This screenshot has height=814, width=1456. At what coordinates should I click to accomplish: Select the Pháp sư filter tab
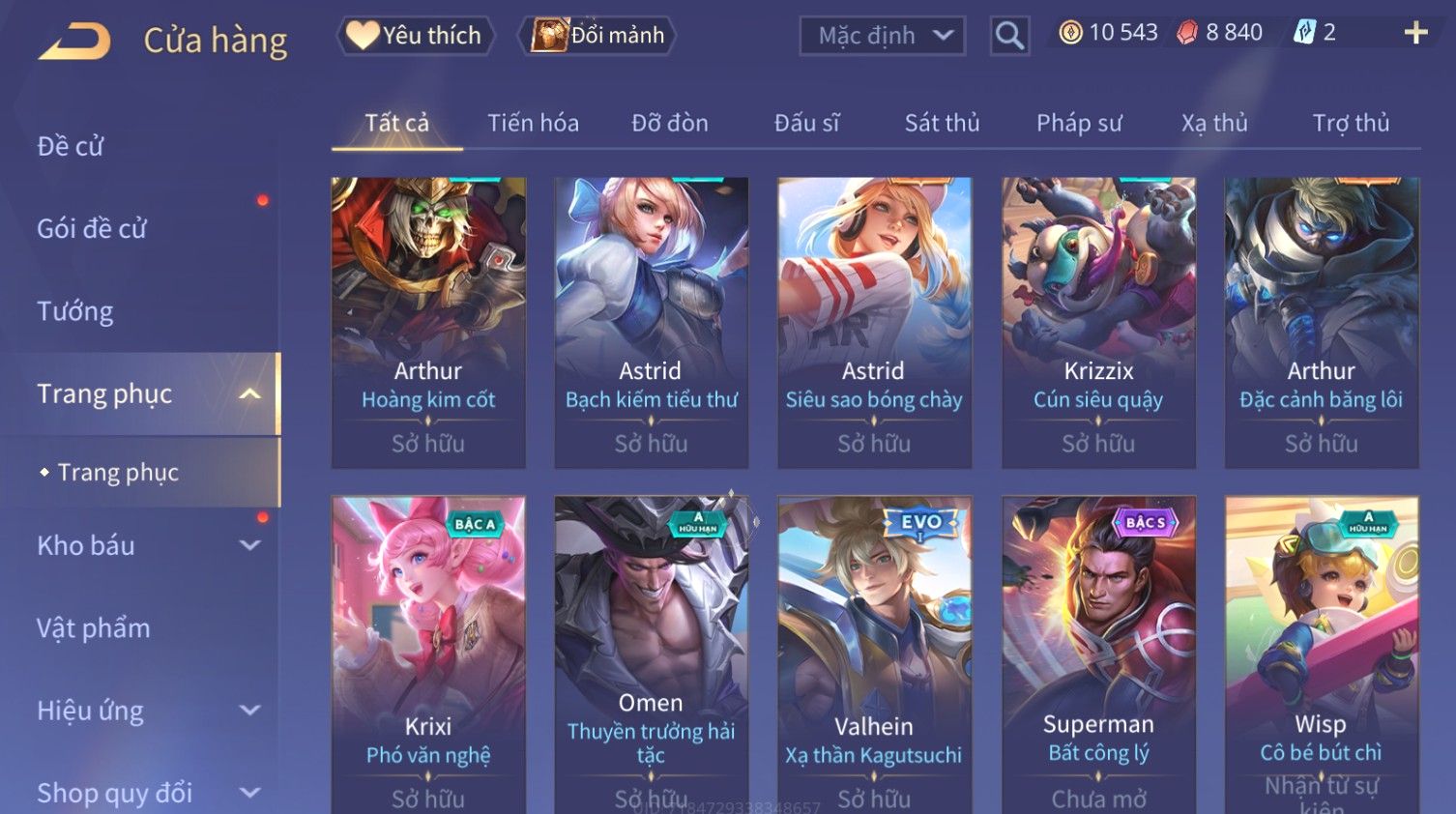[x=1079, y=123]
